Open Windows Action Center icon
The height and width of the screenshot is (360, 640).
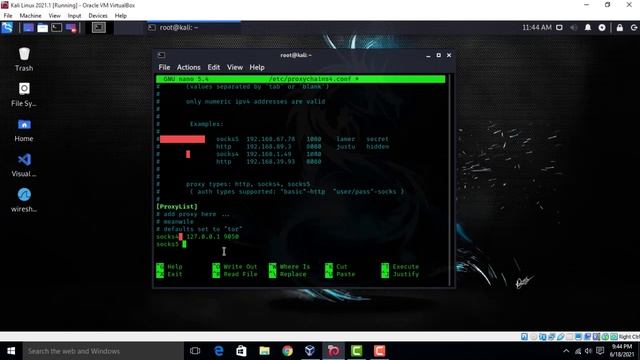tap(600, 351)
